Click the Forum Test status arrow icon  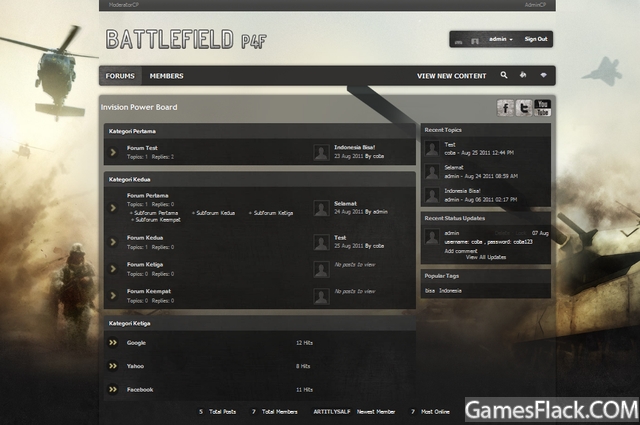click(113, 152)
